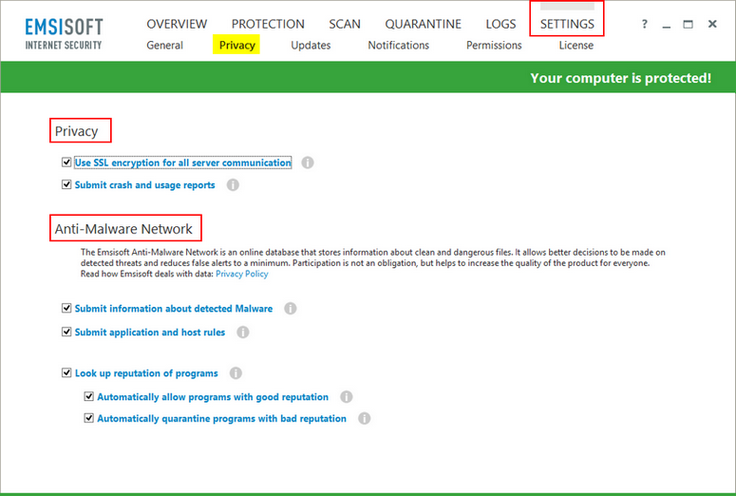Click 'Your computer is protected!' status banner
Screen dimensions: 736x496
(621, 78)
